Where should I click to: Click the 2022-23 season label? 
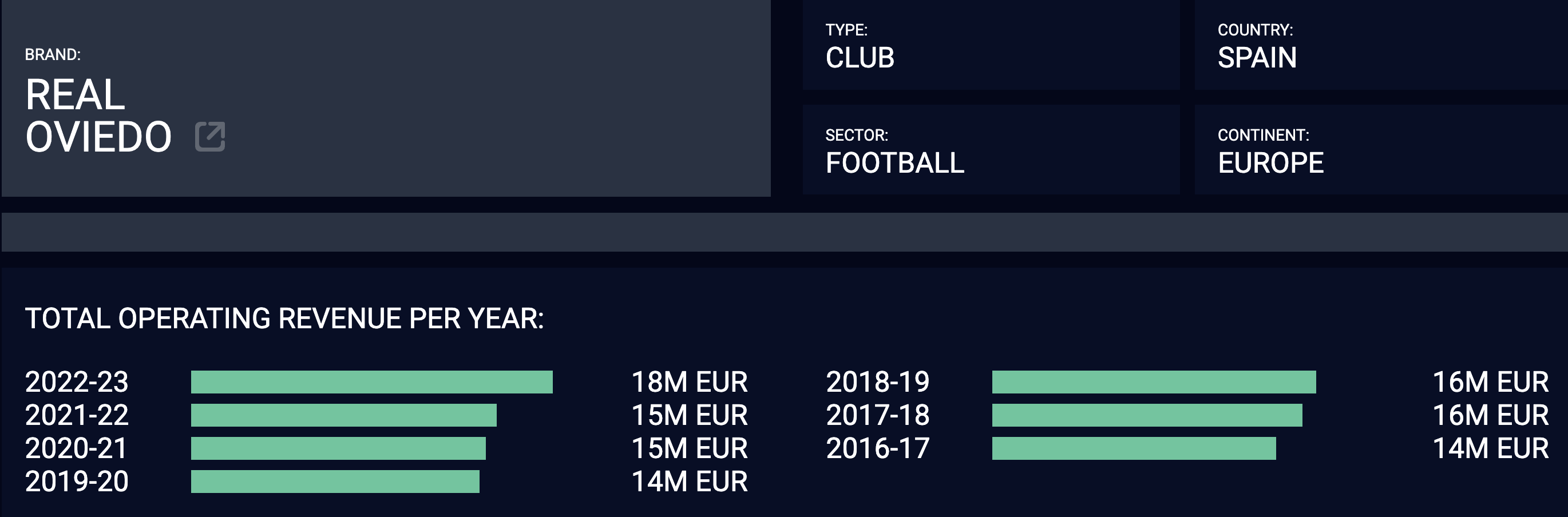point(77,382)
